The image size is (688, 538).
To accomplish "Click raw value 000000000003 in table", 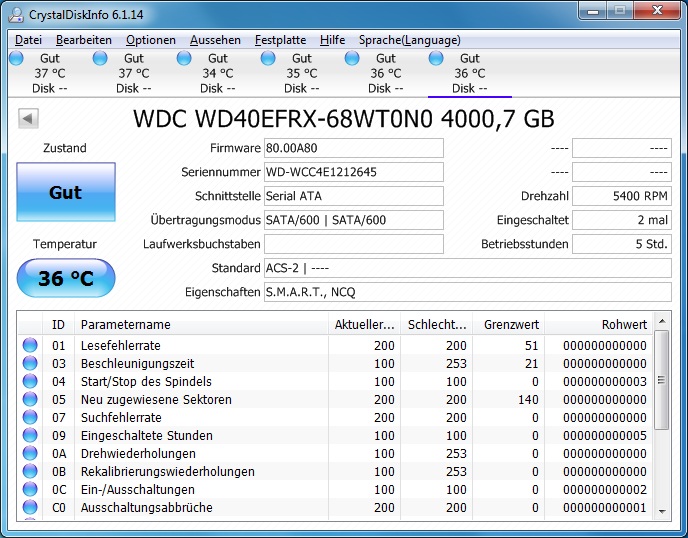I will pos(605,381).
